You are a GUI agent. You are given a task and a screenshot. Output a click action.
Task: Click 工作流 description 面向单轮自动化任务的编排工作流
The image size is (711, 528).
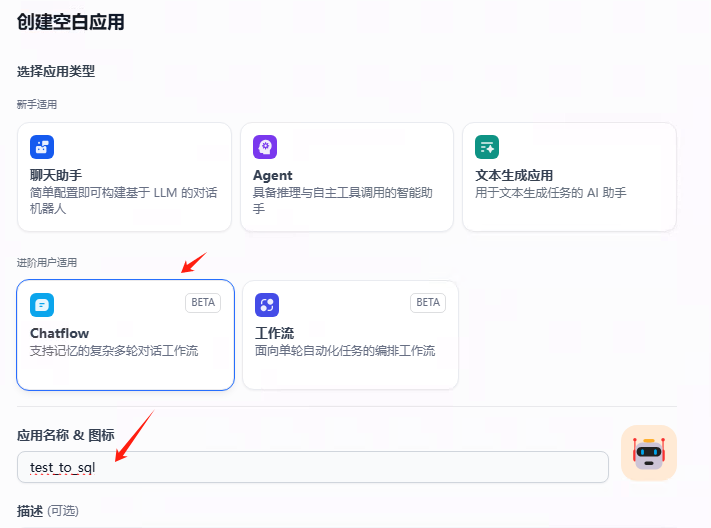[x=345, y=351]
